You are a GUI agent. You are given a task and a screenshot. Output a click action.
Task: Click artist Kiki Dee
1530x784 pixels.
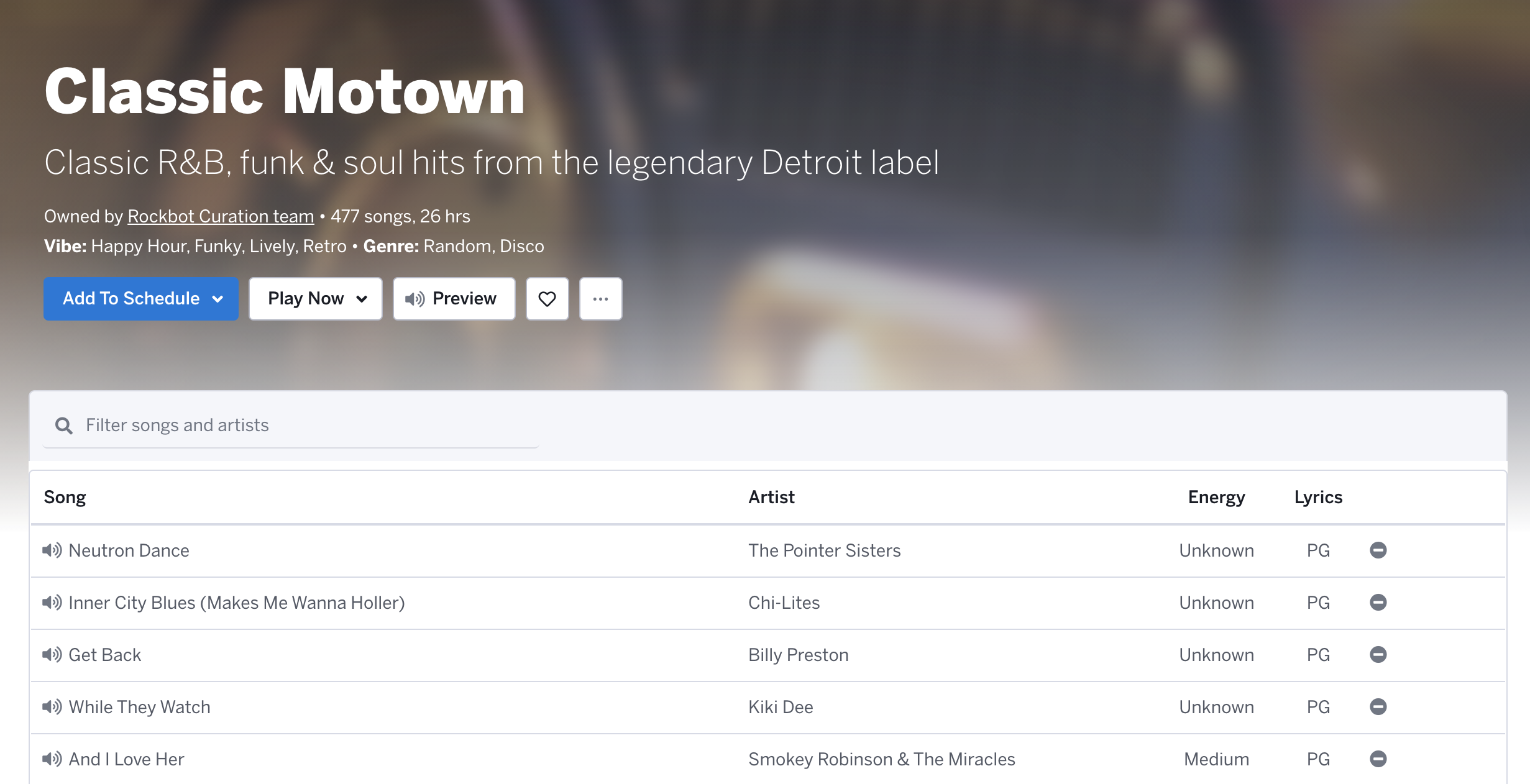click(781, 707)
